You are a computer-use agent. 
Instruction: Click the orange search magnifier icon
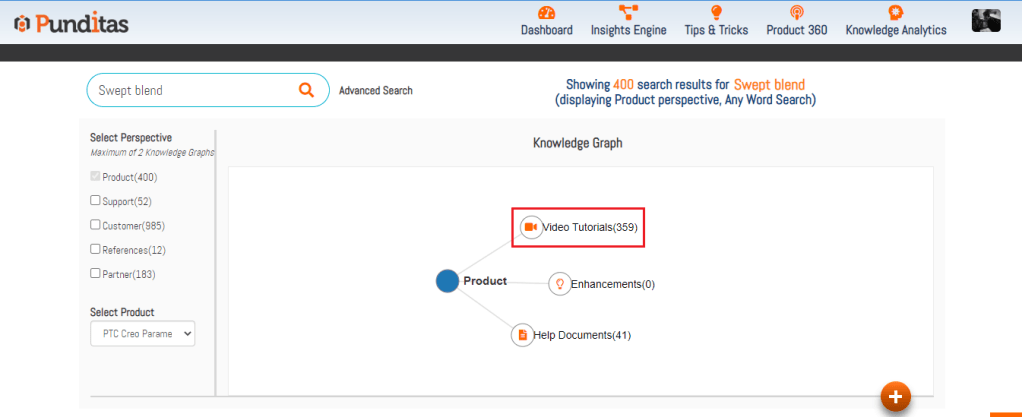(x=306, y=90)
